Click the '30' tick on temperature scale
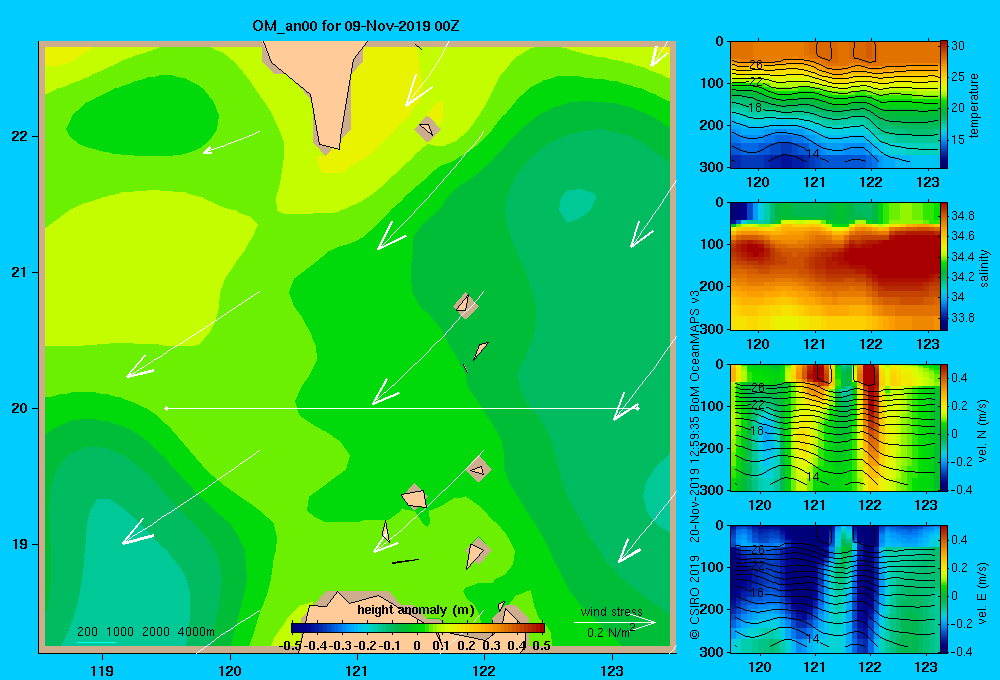 pos(958,46)
